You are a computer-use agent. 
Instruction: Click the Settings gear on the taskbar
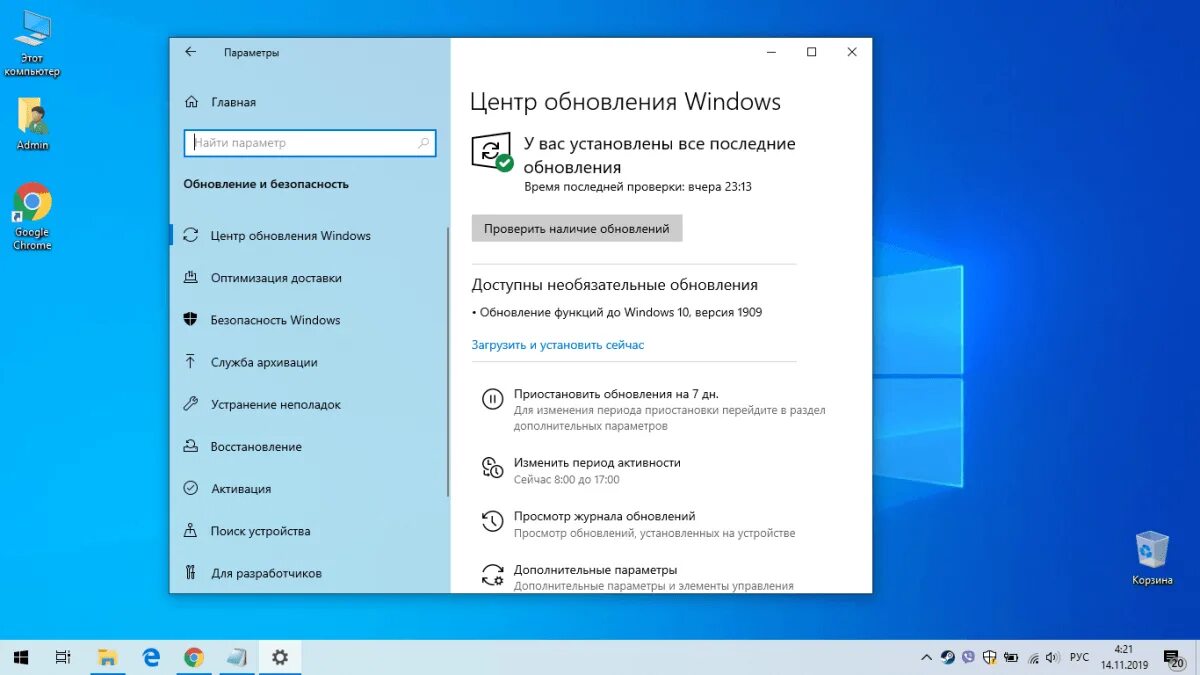[x=280, y=657]
